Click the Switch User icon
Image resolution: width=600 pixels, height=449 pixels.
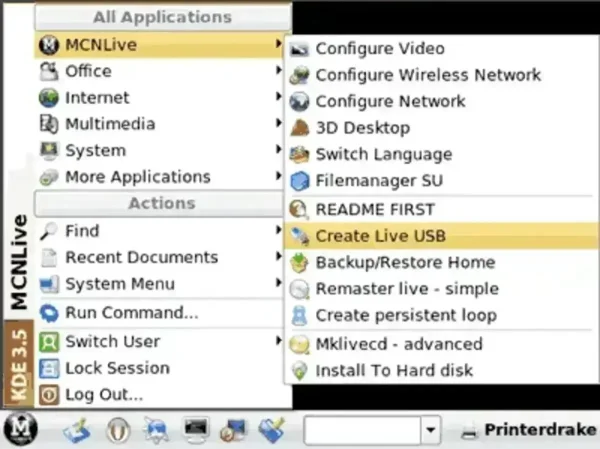tap(49, 341)
